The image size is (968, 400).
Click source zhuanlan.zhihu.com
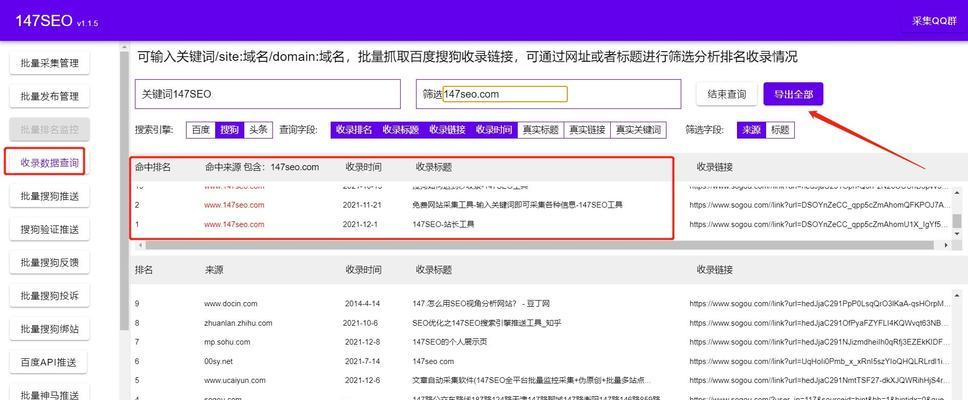[238, 323]
